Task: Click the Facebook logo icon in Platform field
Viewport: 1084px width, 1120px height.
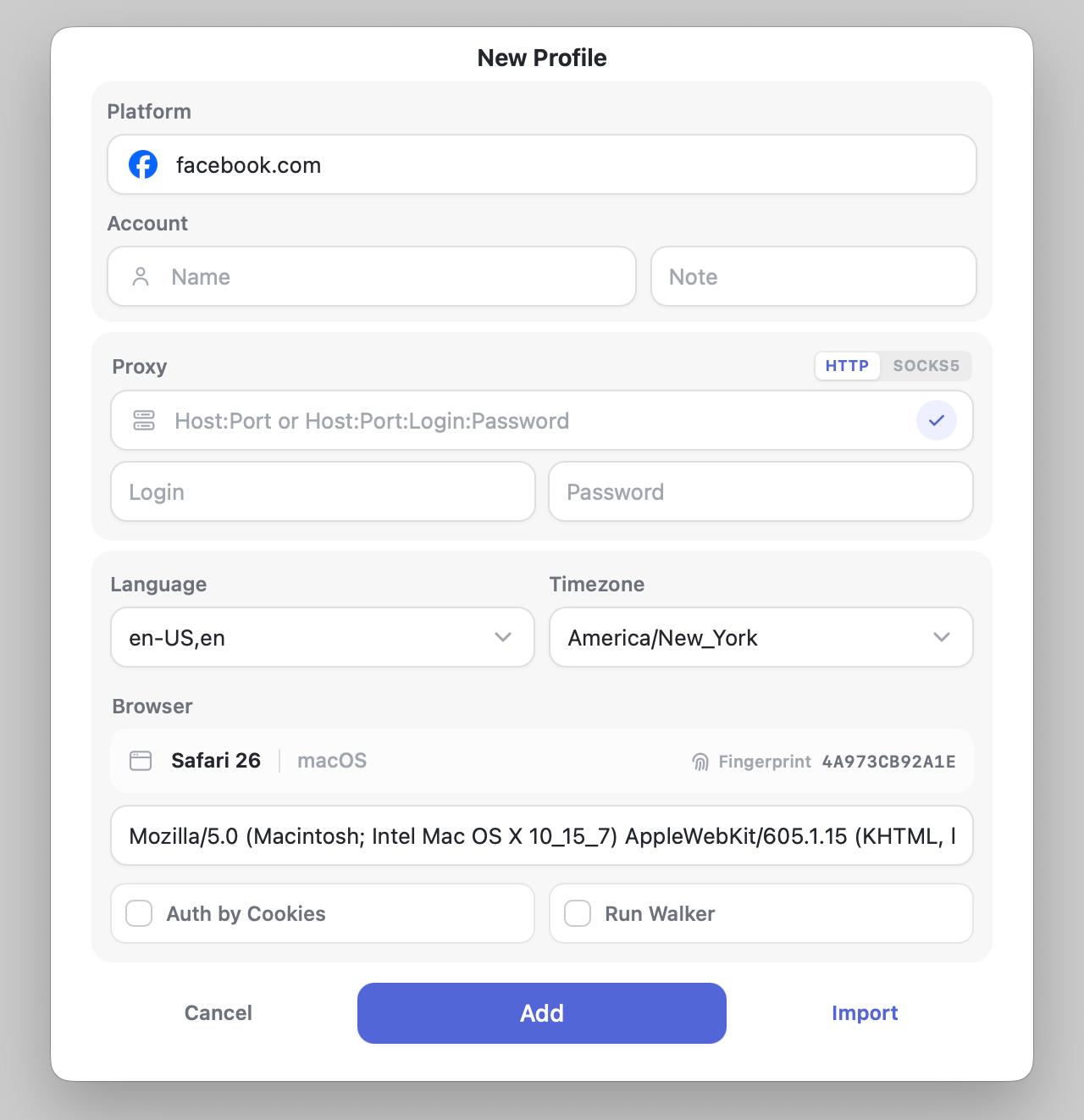Action: [143, 164]
